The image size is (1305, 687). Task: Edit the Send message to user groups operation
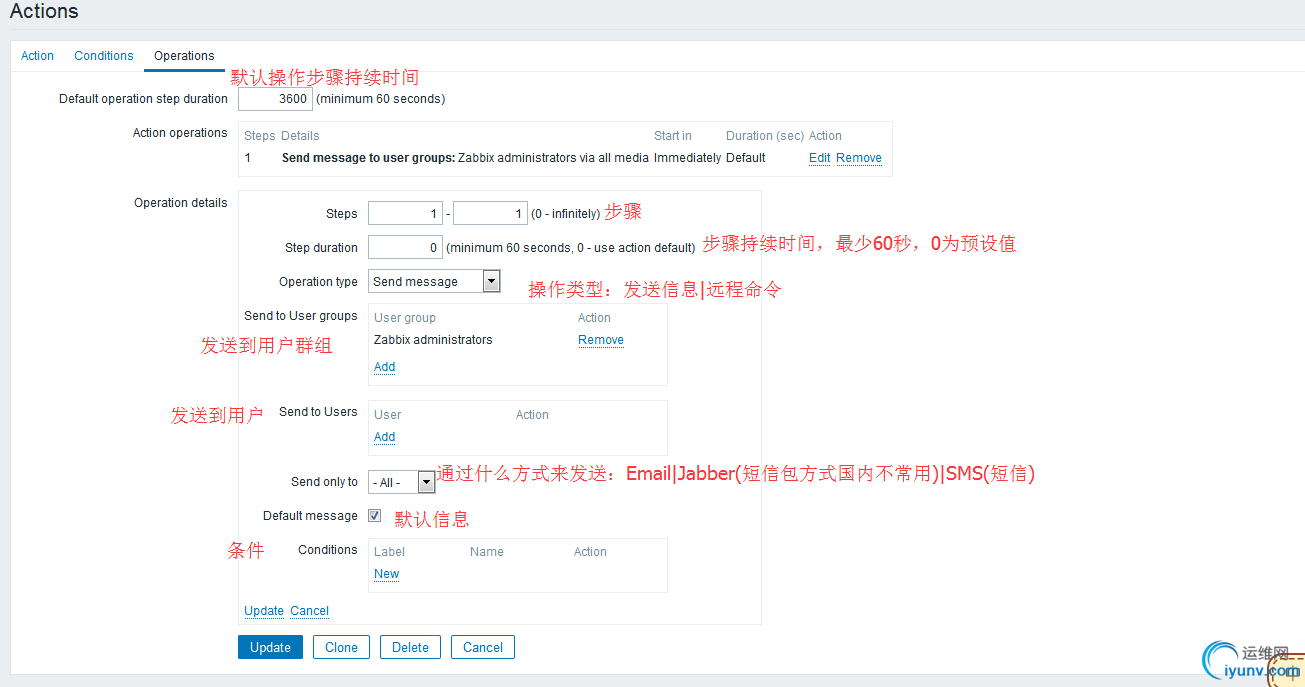coord(819,158)
